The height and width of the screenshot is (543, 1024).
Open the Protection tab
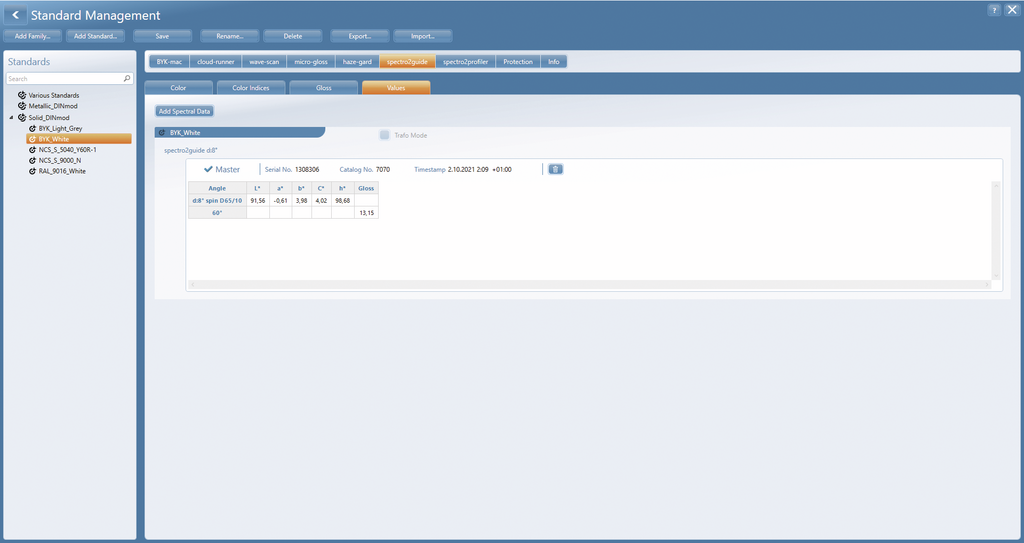point(518,61)
